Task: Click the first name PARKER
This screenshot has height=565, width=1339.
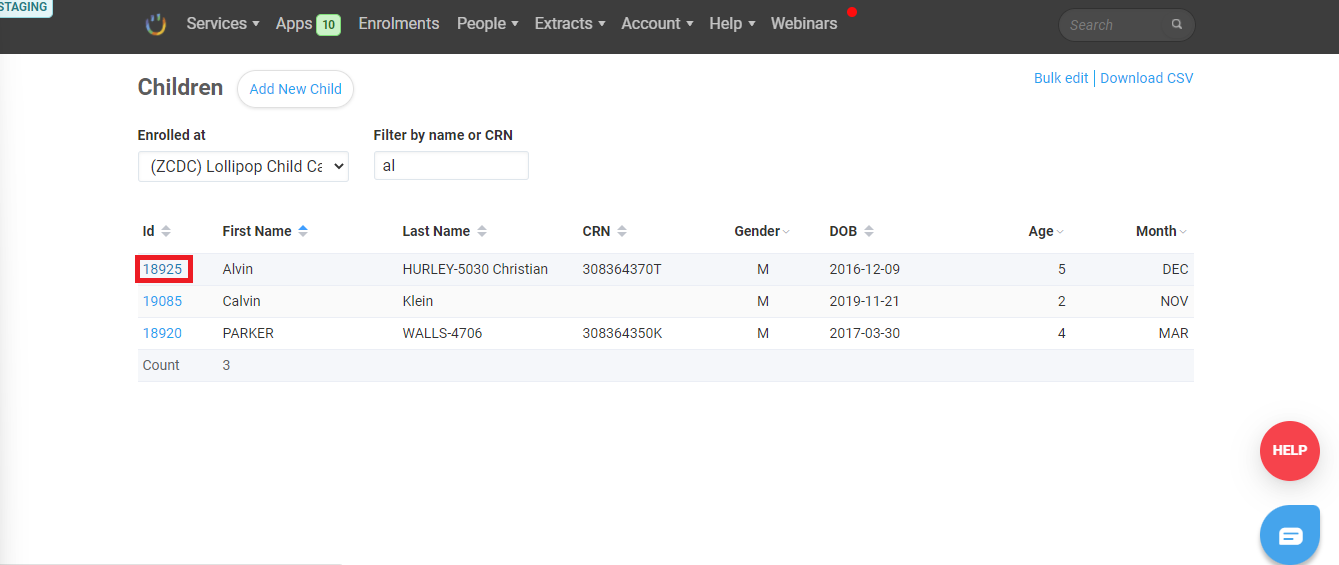Action: (x=248, y=333)
